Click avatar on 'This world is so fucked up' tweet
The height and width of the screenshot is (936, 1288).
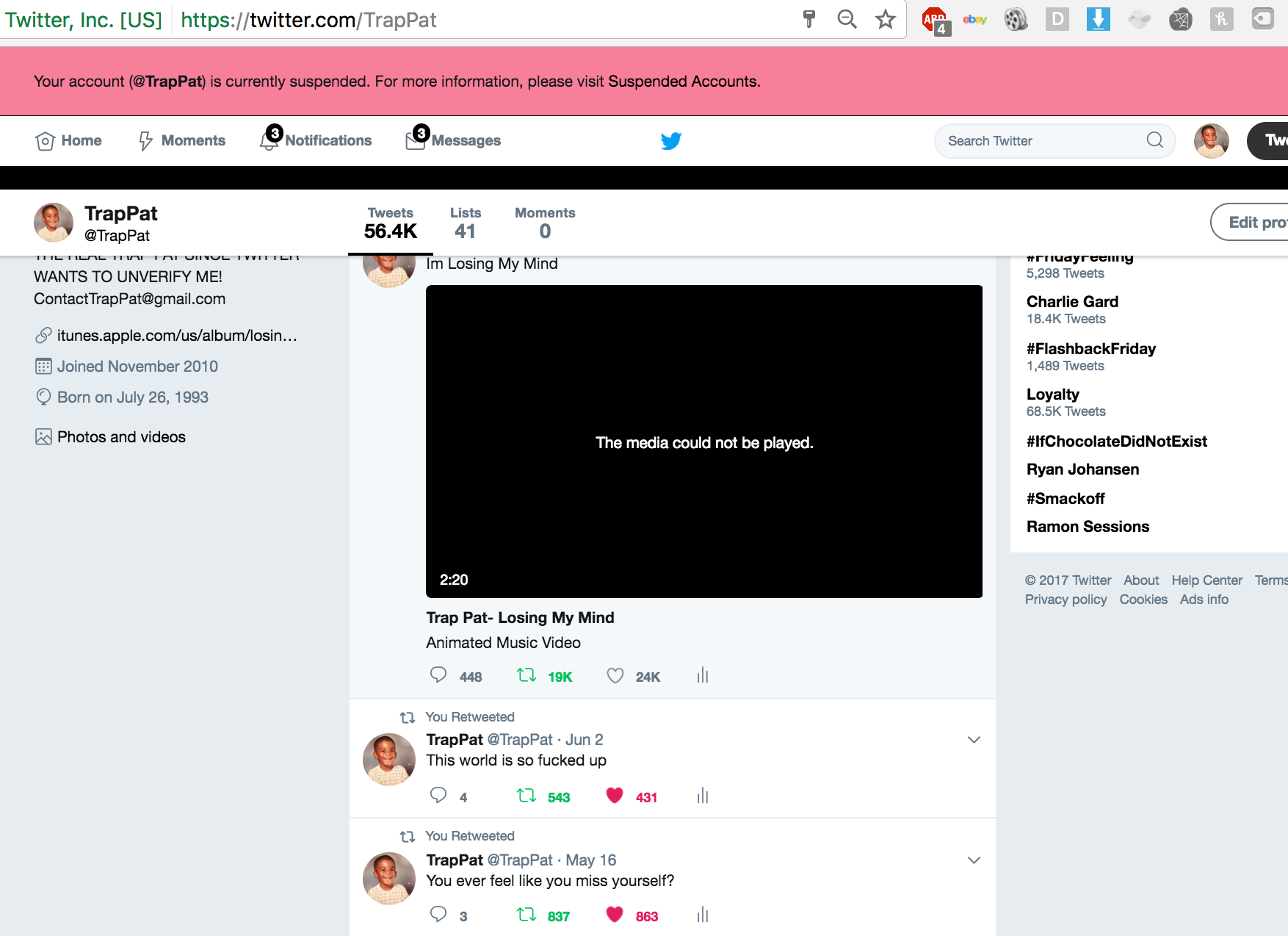tap(389, 759)
